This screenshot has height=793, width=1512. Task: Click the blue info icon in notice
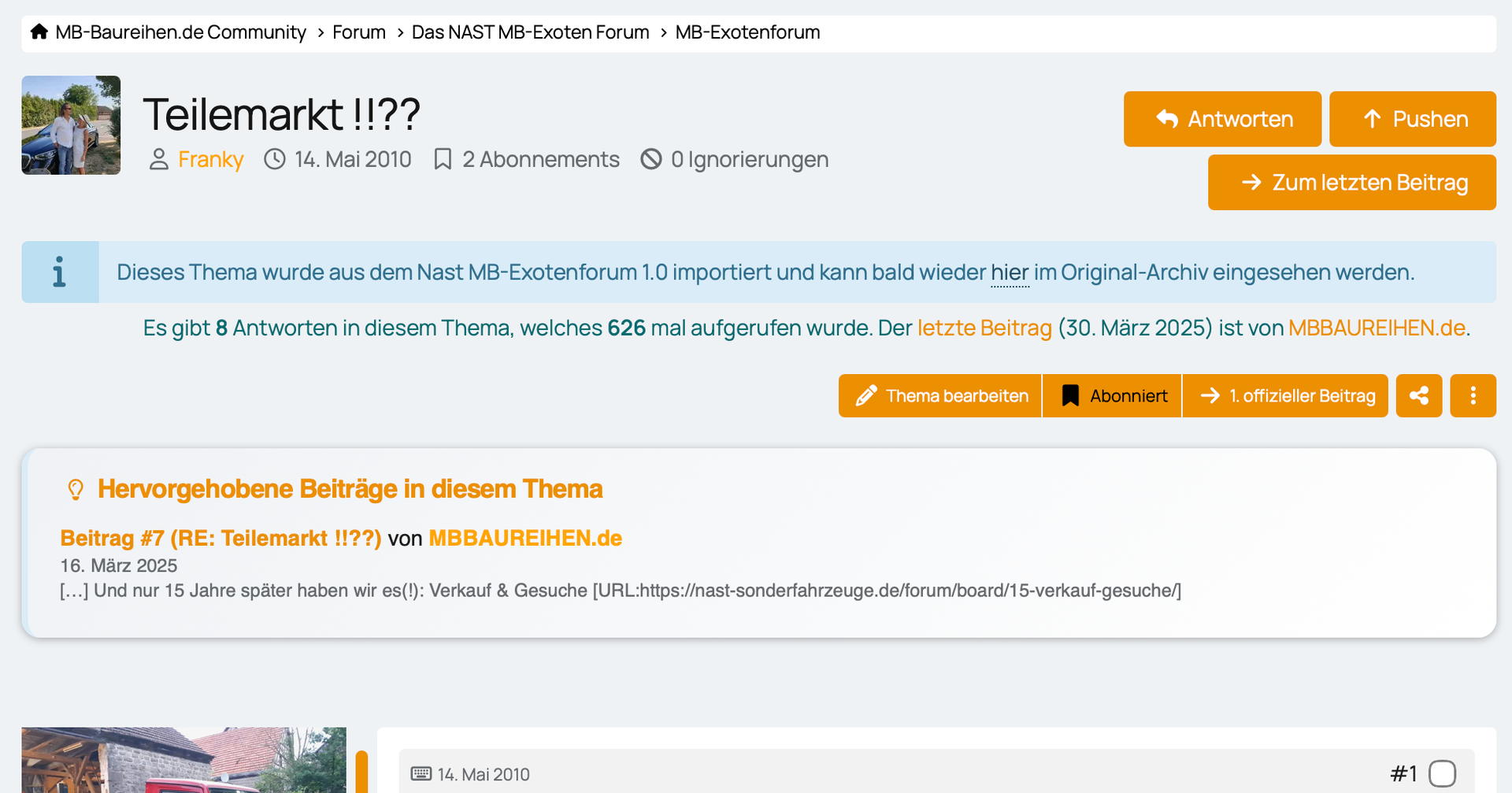60,272
